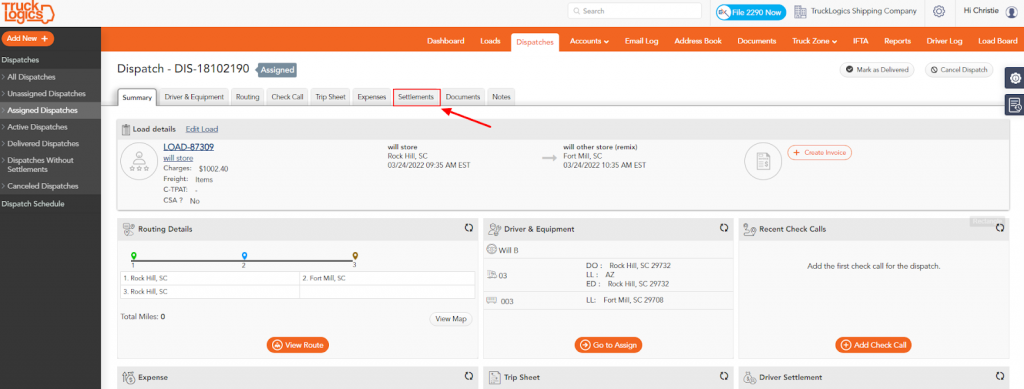
Task: Switch to the Notes tab
Action: pyautogui.click(x=501, y=97)
